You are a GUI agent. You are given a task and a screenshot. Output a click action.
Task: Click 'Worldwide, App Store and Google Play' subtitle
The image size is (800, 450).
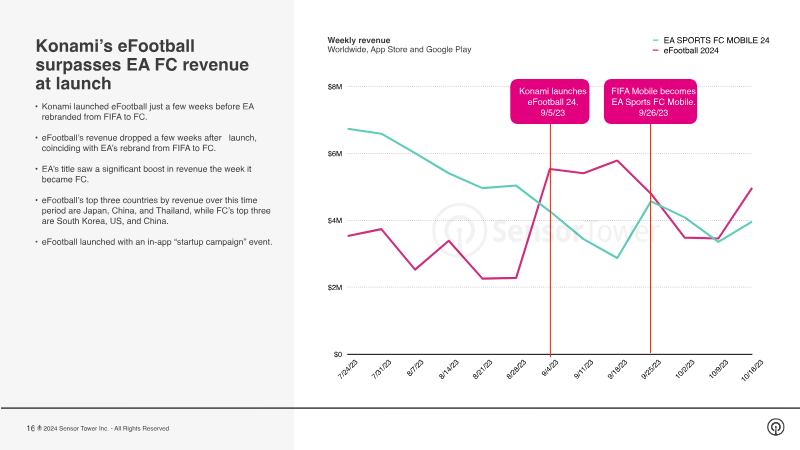tap(399, 49)
